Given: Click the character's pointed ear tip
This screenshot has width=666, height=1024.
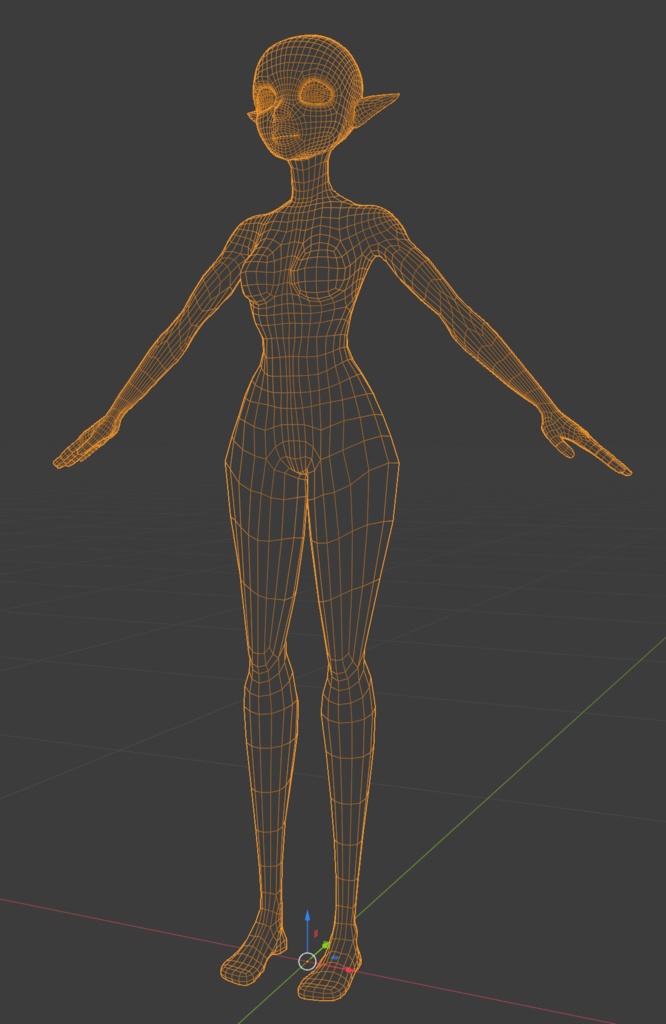Looking at the screenshot, I should pos(394,97).
